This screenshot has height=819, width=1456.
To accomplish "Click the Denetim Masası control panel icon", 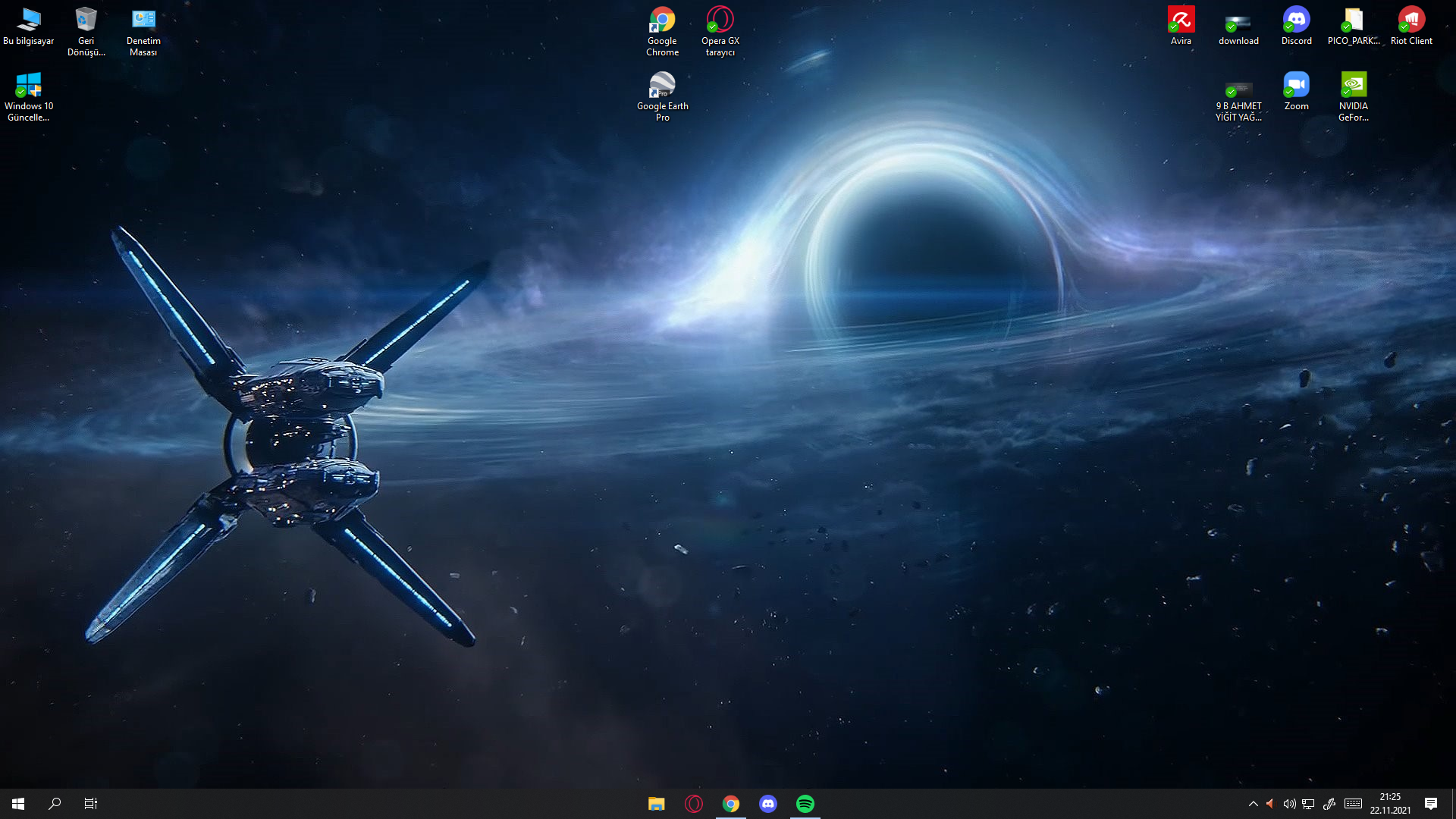I will point(143,20).
